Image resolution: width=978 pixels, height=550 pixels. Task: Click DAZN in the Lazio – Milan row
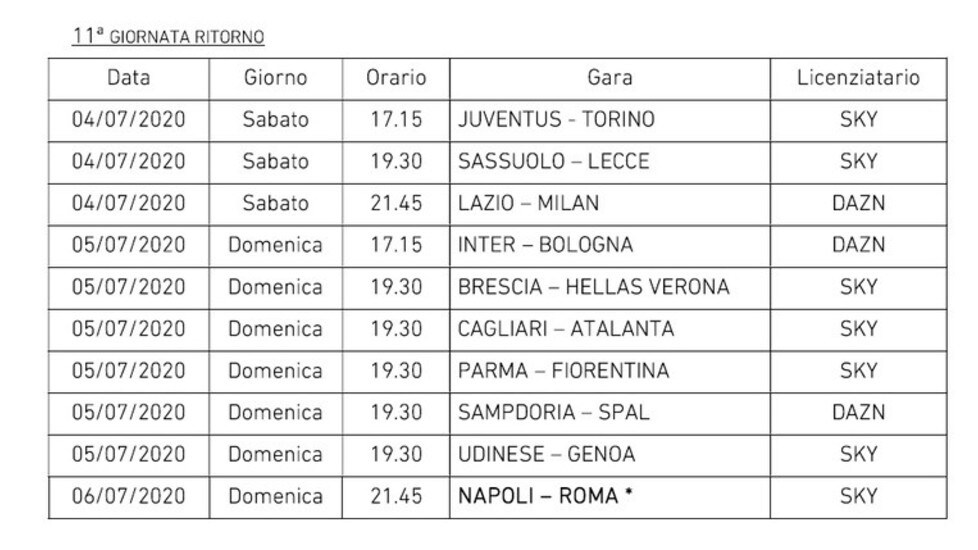858,203
